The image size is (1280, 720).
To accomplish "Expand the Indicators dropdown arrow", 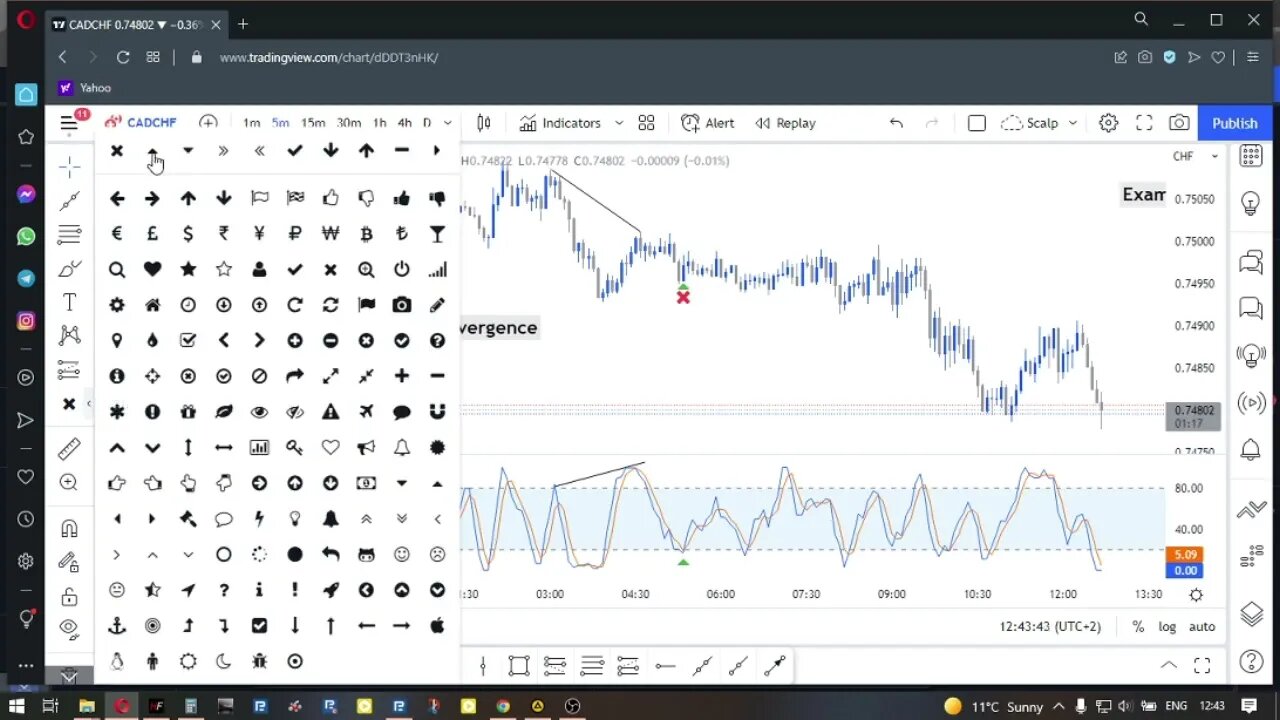I will 619,123.
